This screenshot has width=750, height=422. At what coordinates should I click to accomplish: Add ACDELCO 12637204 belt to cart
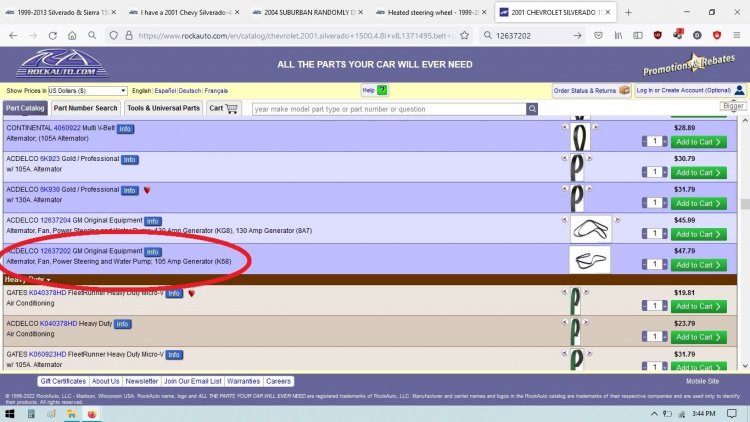[698, 234]
